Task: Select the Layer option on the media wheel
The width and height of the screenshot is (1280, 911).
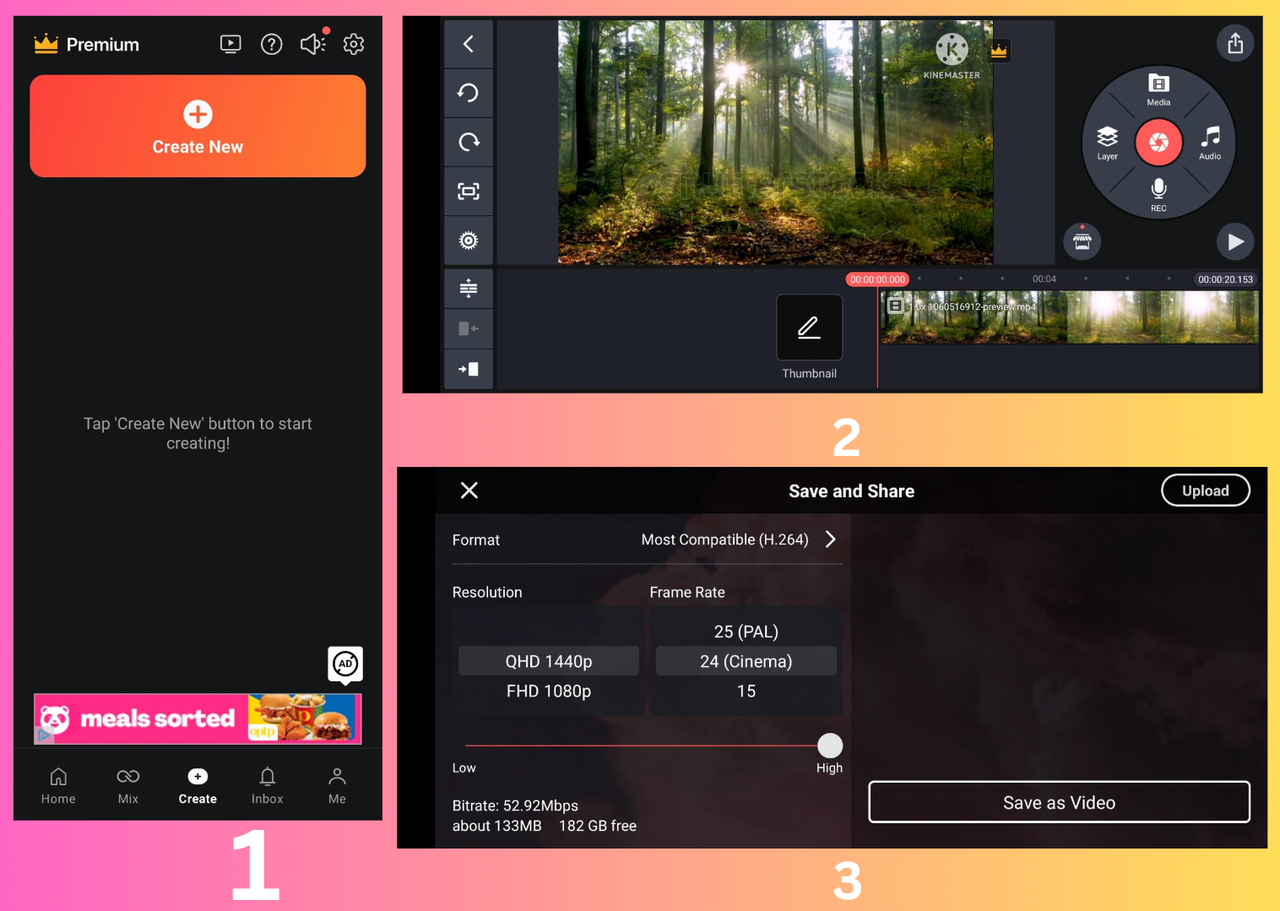Action: coord(1107,142)
